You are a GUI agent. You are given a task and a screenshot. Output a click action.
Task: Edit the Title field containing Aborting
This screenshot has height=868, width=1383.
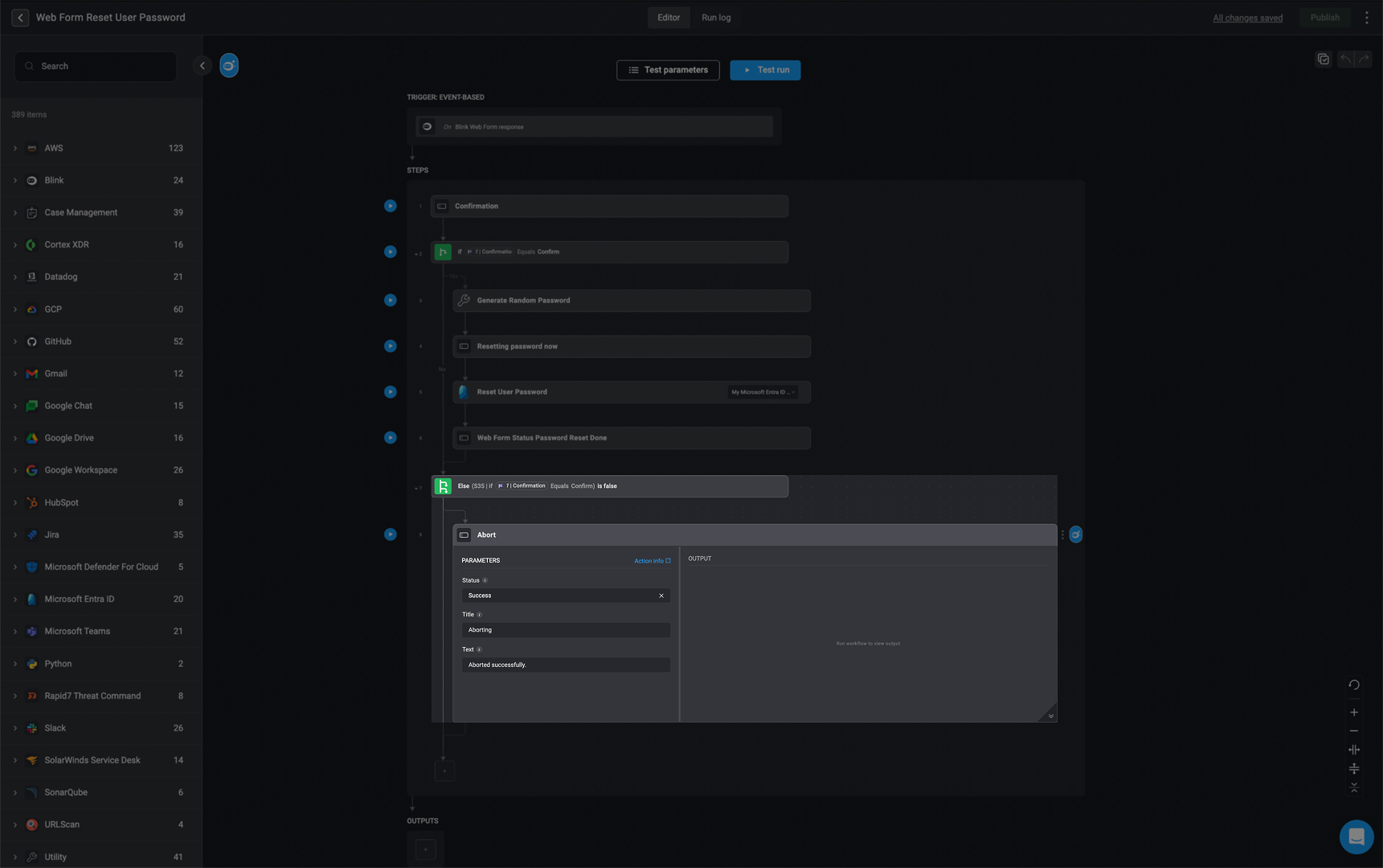tap(566, 630)
